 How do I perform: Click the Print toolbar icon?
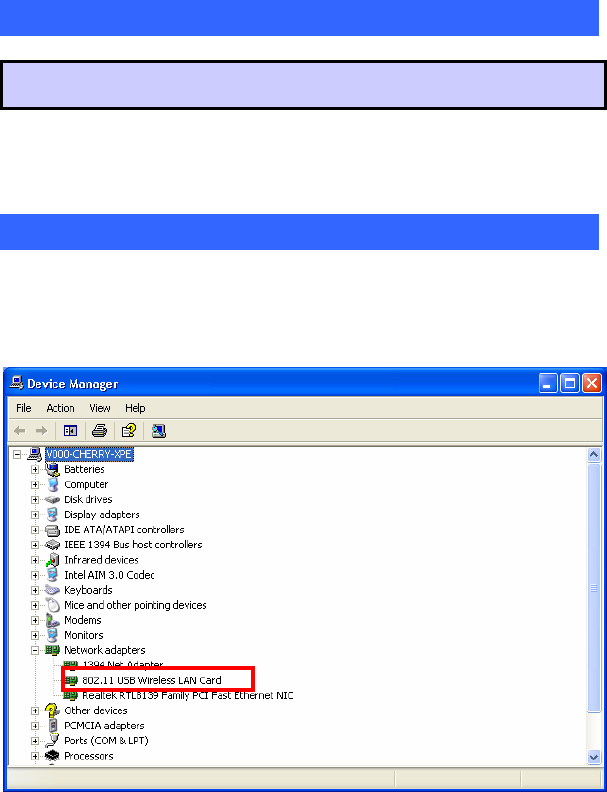(99, 430)
